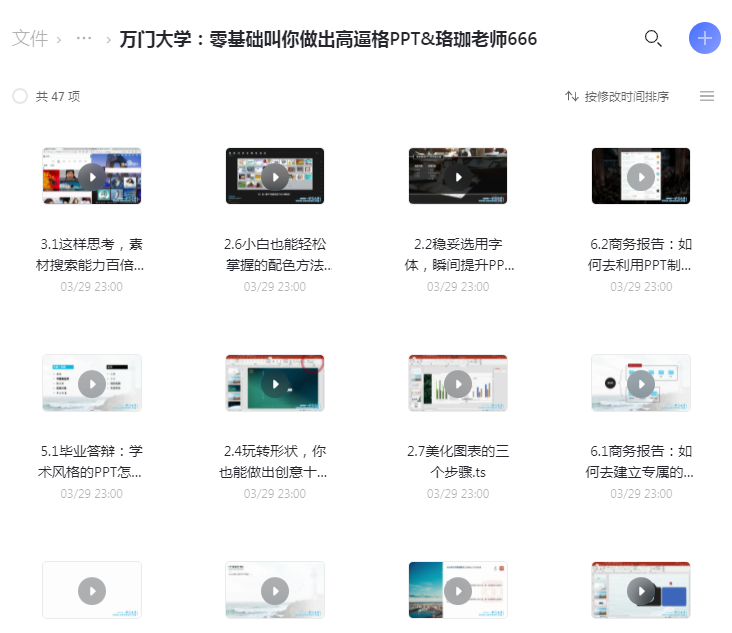Viewport: 732px width, 633px height.
Task: Open the 6.1商务报告 video thumbnail
Action: [x=641, y=383]
